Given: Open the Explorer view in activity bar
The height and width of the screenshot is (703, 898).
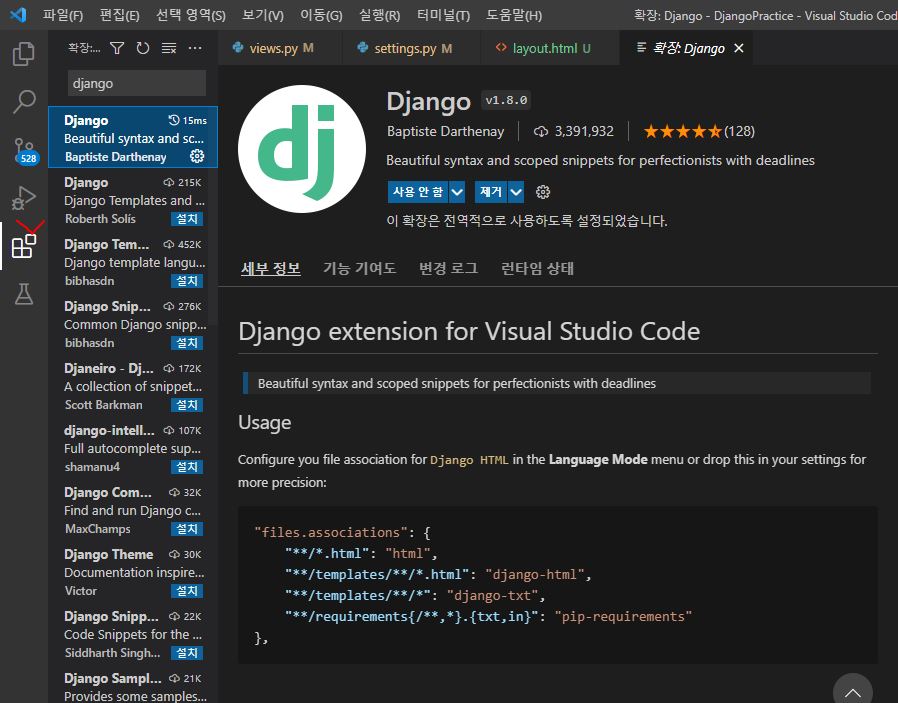Looking at the screenshot, I should pyautogui.click(x=23, y=54).
